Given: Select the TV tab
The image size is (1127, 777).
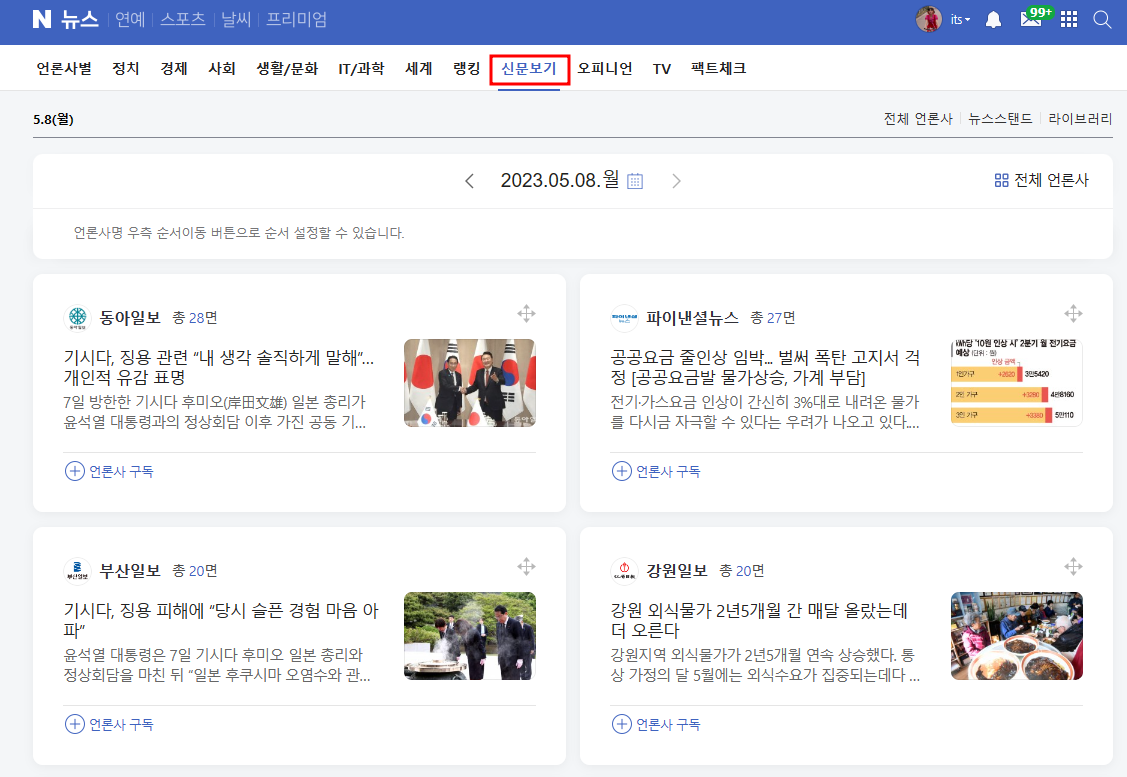Looking at the screenshot, I should tap(661, 69).
